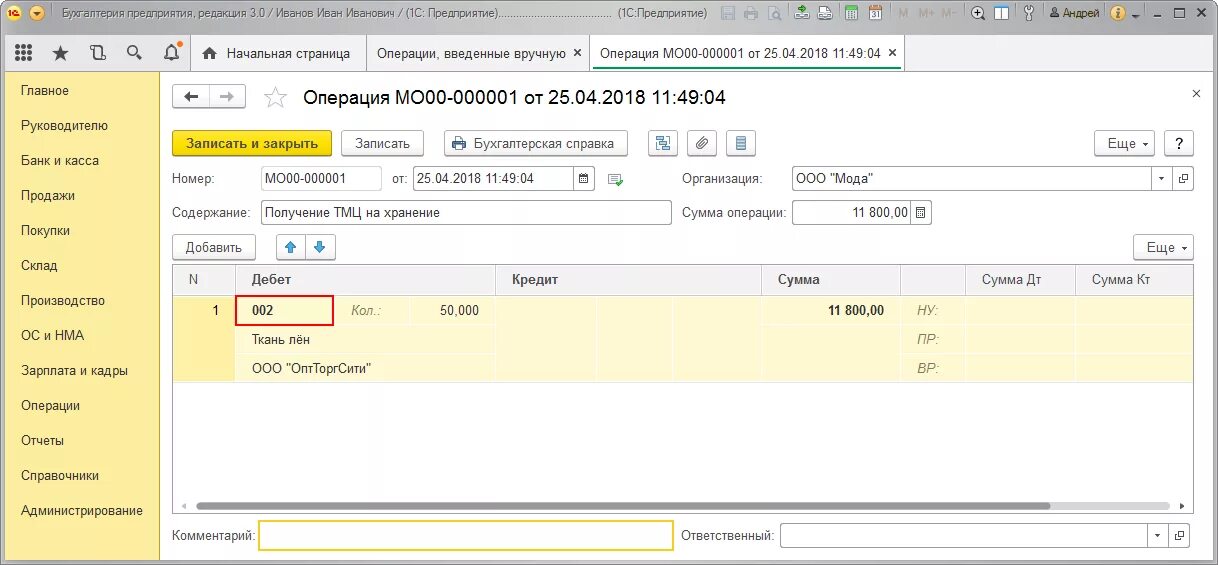Open the top Еще menu near help
The height and width of the screenshot is (565, 1218).
(x=1125, y=144)
